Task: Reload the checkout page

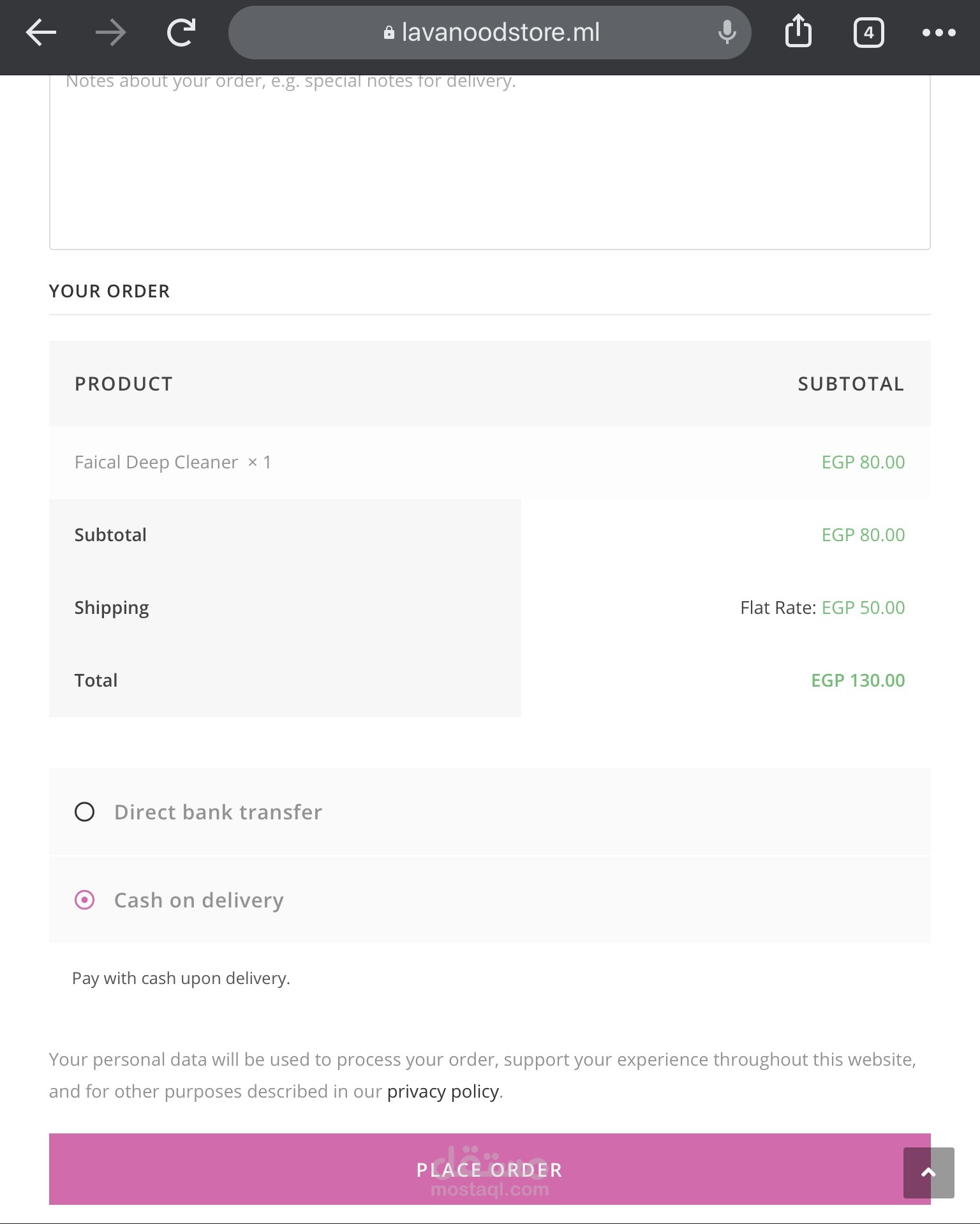Action: pyautogui.click(x=181, y=33)
